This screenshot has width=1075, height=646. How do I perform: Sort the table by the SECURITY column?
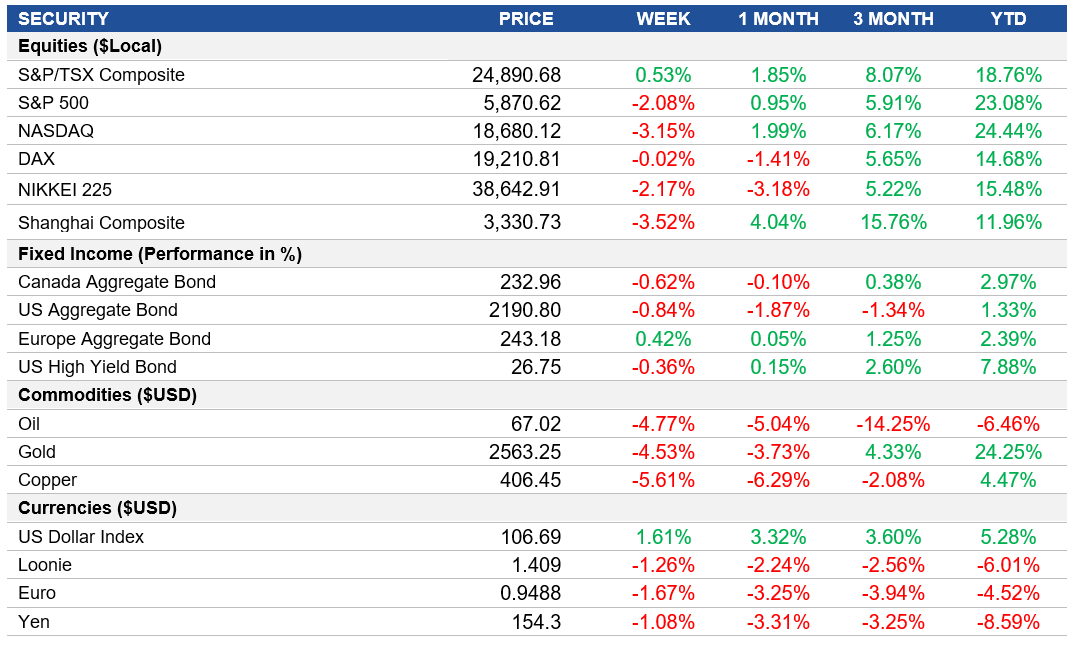[70, 18]
